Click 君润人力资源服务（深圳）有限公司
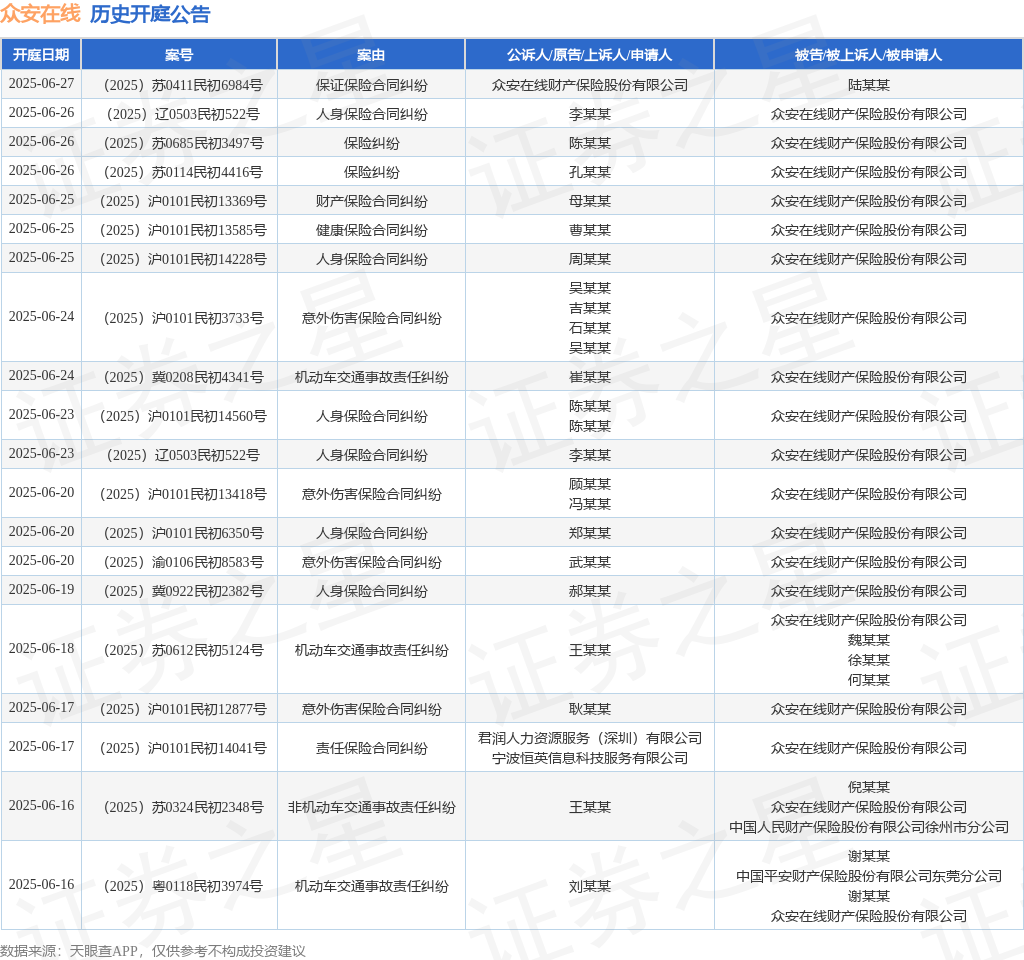The width and height of the screenshot is (1024, 960). (590, 738)
